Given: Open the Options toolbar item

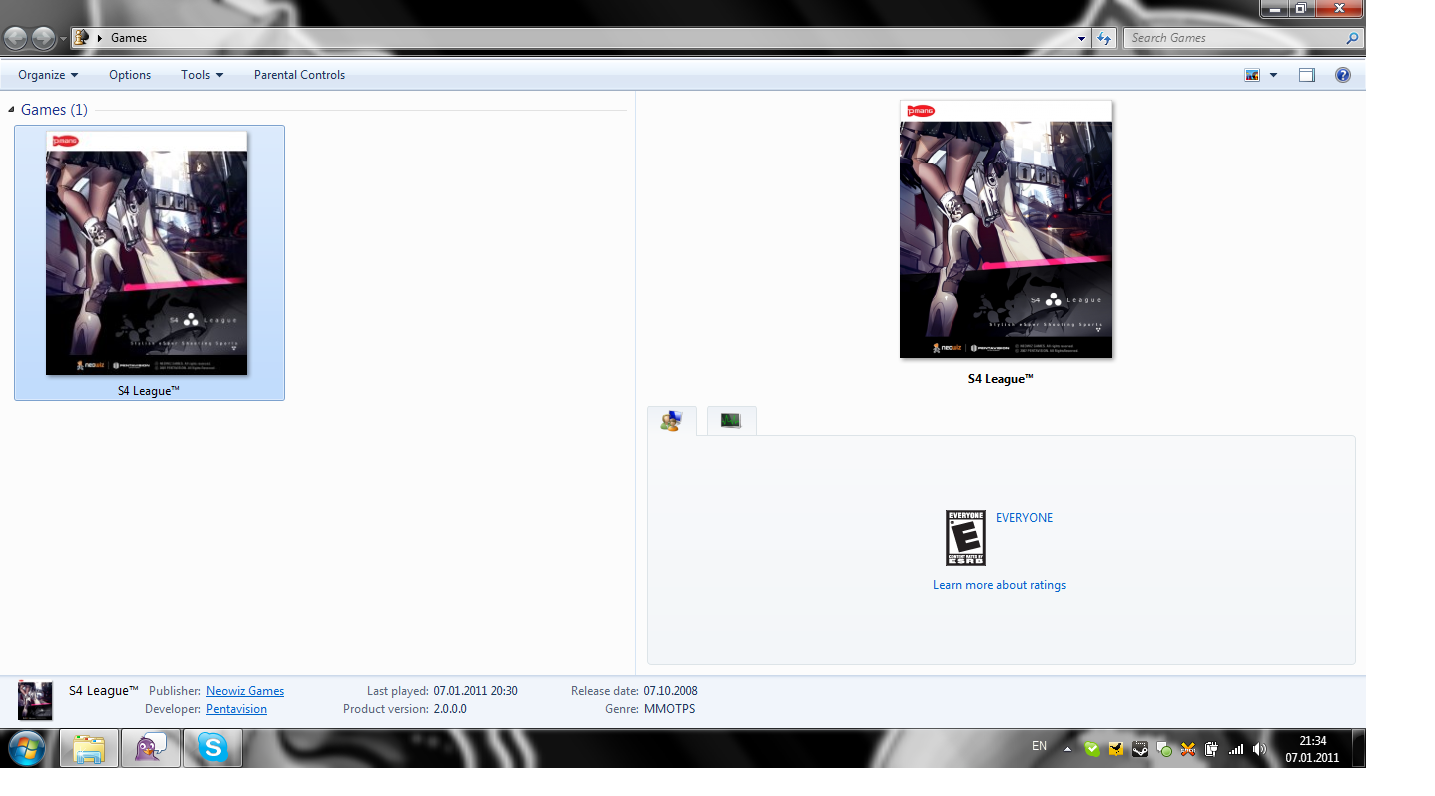Looking at the screenshot, I should click(x=130, y=75).
